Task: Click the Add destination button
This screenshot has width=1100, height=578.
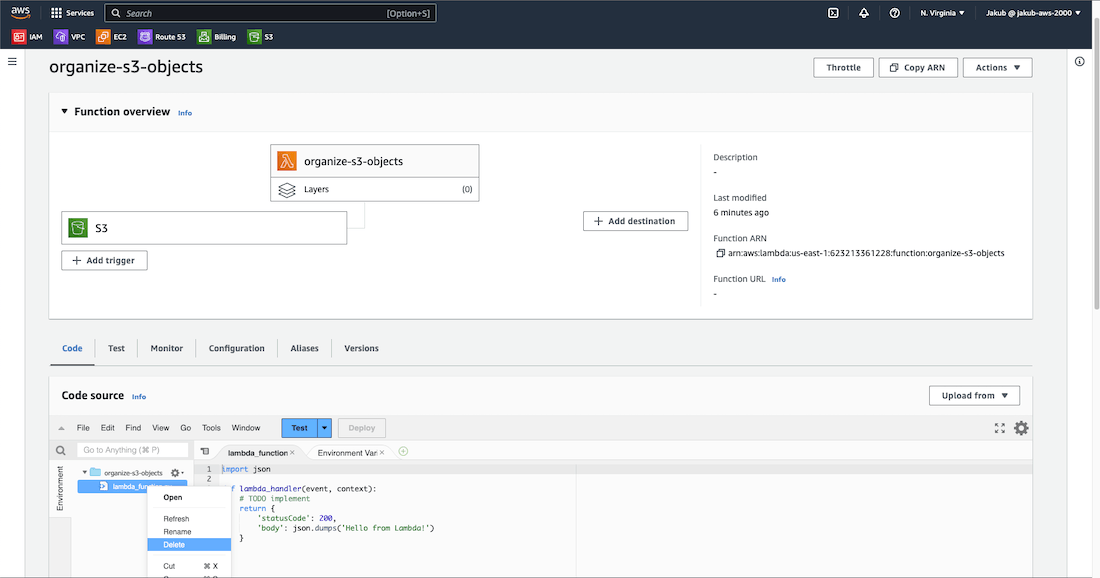Action: click(635, 221)
